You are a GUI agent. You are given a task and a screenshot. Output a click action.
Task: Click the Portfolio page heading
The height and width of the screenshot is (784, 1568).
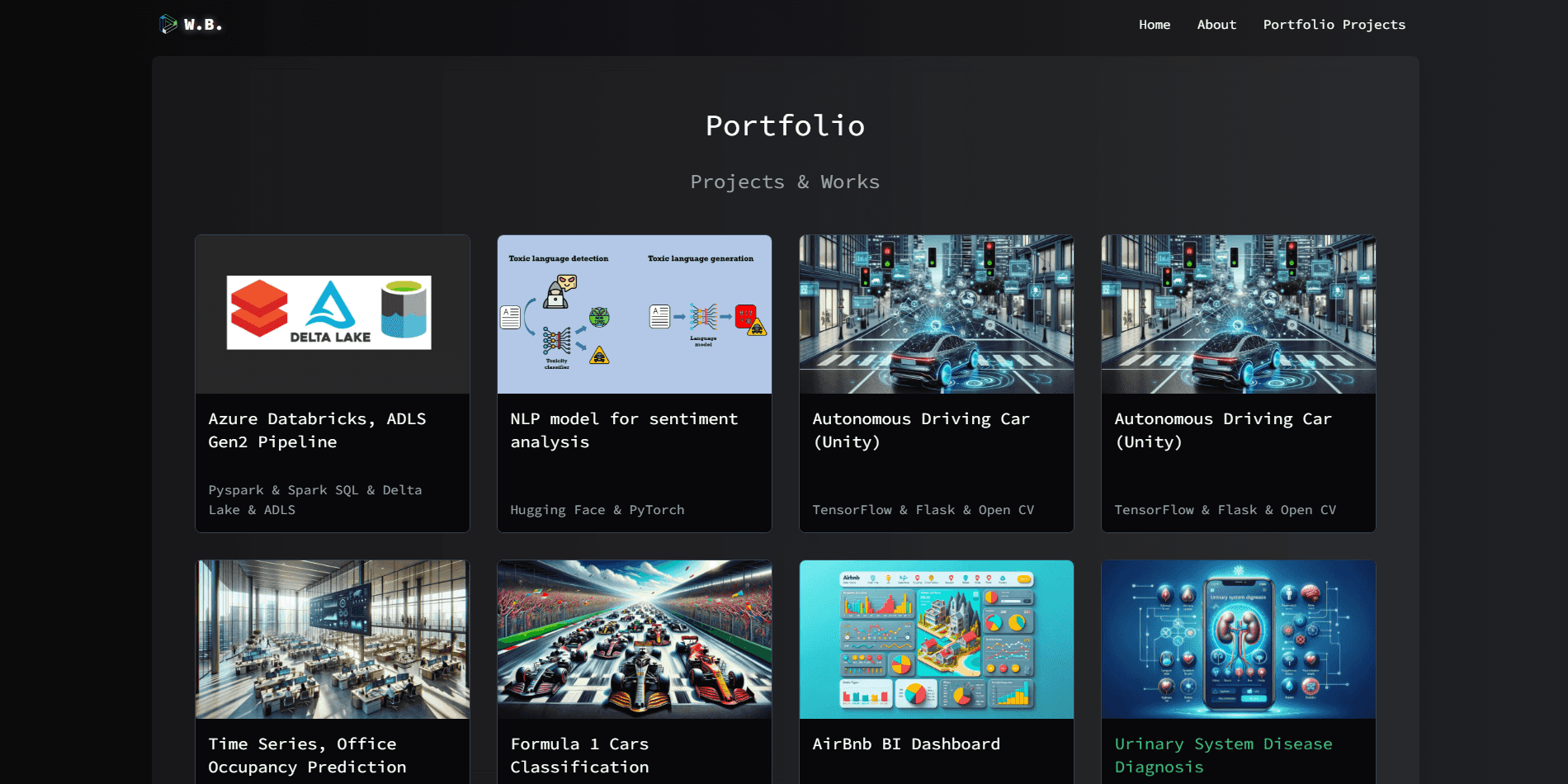coord(785,125)
